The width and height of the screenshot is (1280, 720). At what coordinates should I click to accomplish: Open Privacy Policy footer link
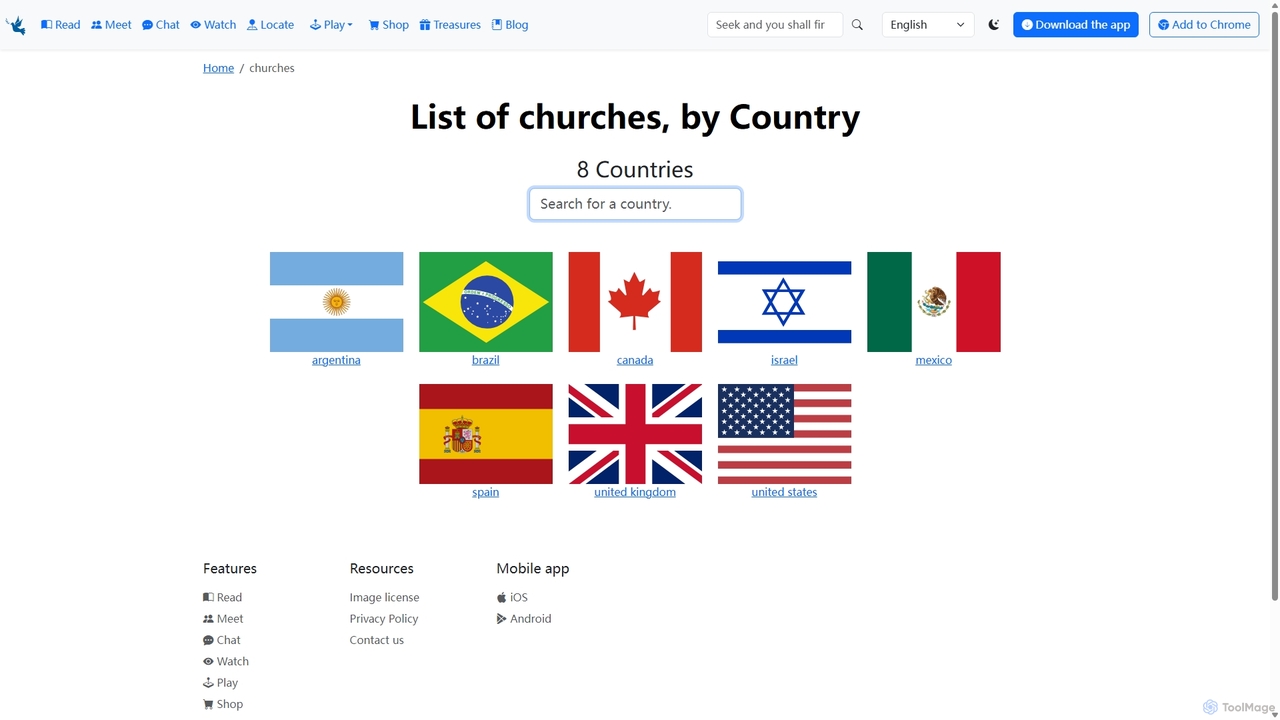click(384, 619)
